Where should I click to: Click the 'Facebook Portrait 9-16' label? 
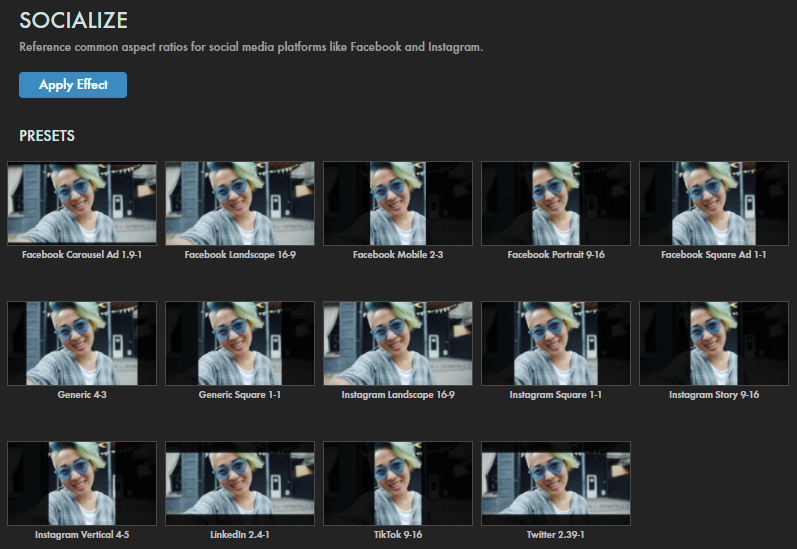(556, 255)
